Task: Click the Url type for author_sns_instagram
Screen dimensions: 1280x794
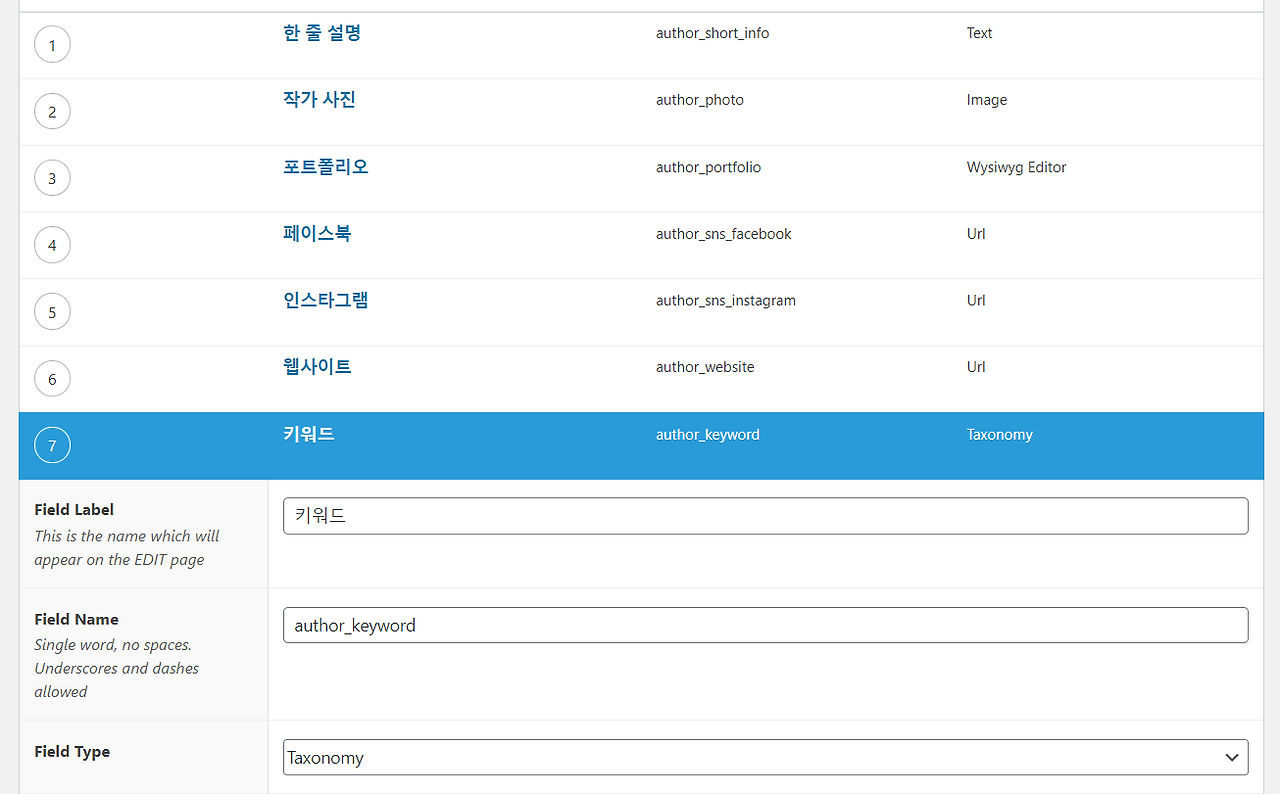Action: pyautogui.click(x=976, y=300)
